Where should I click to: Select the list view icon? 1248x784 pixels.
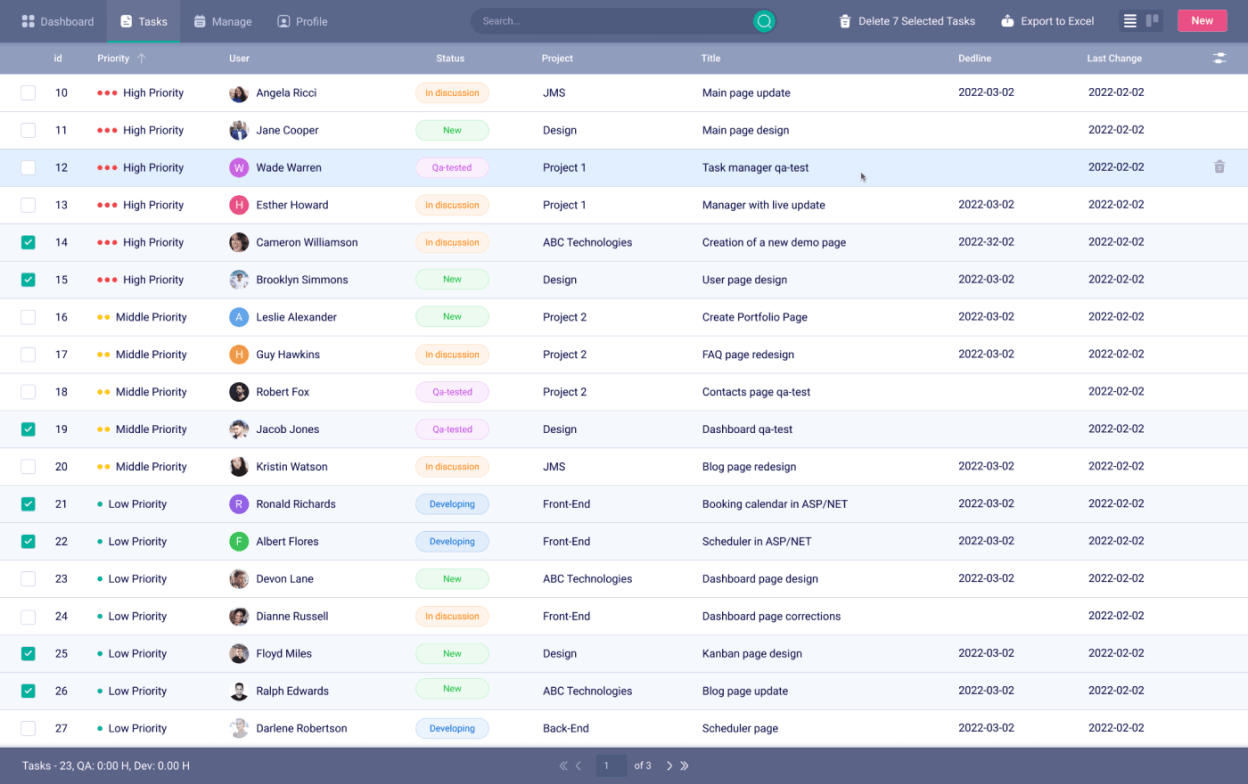(x=1130, y=20)
